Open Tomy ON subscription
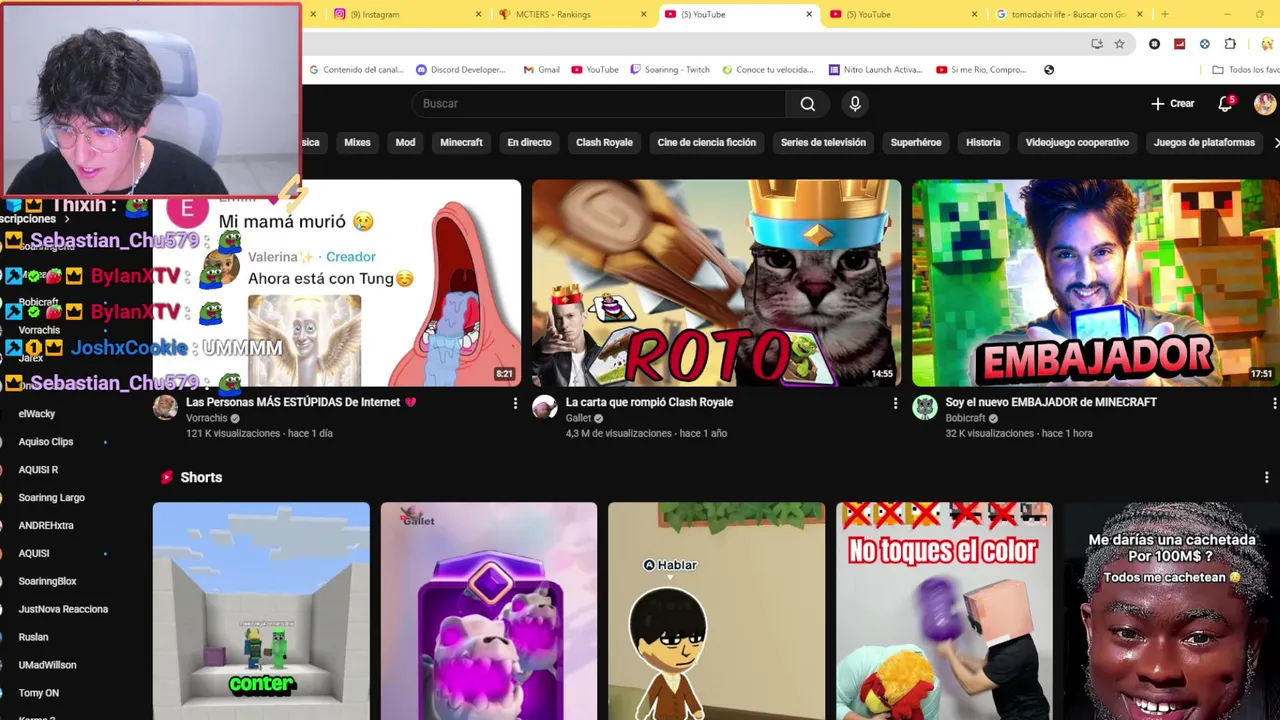The image size is (1280, 720). click(x=38, y=693)
